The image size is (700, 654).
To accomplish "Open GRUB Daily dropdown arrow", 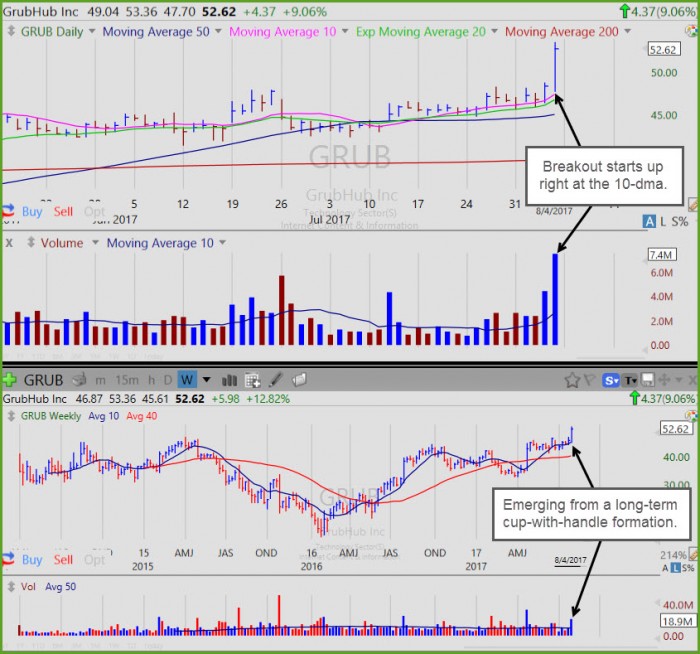I will click(x=92, y=31).
